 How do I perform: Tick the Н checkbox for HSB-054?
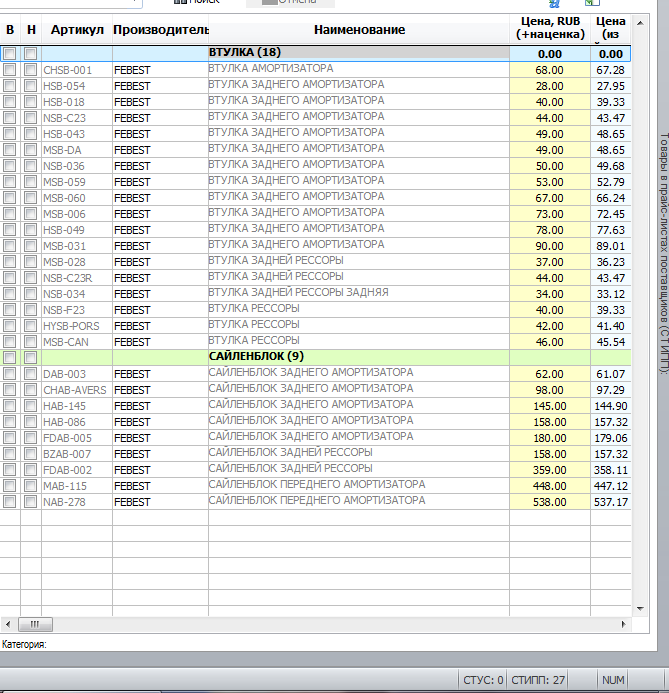click(x=30, y=86)
